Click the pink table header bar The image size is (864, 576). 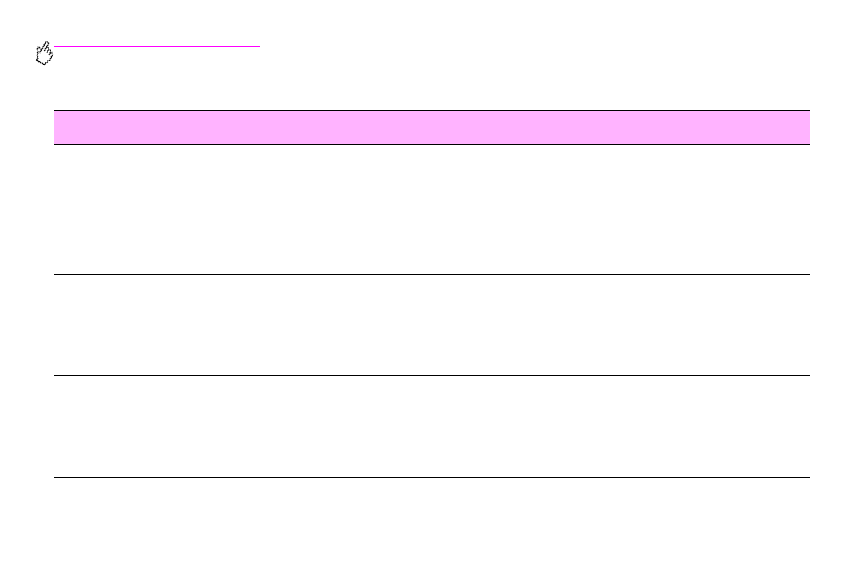tap(431, 127)
